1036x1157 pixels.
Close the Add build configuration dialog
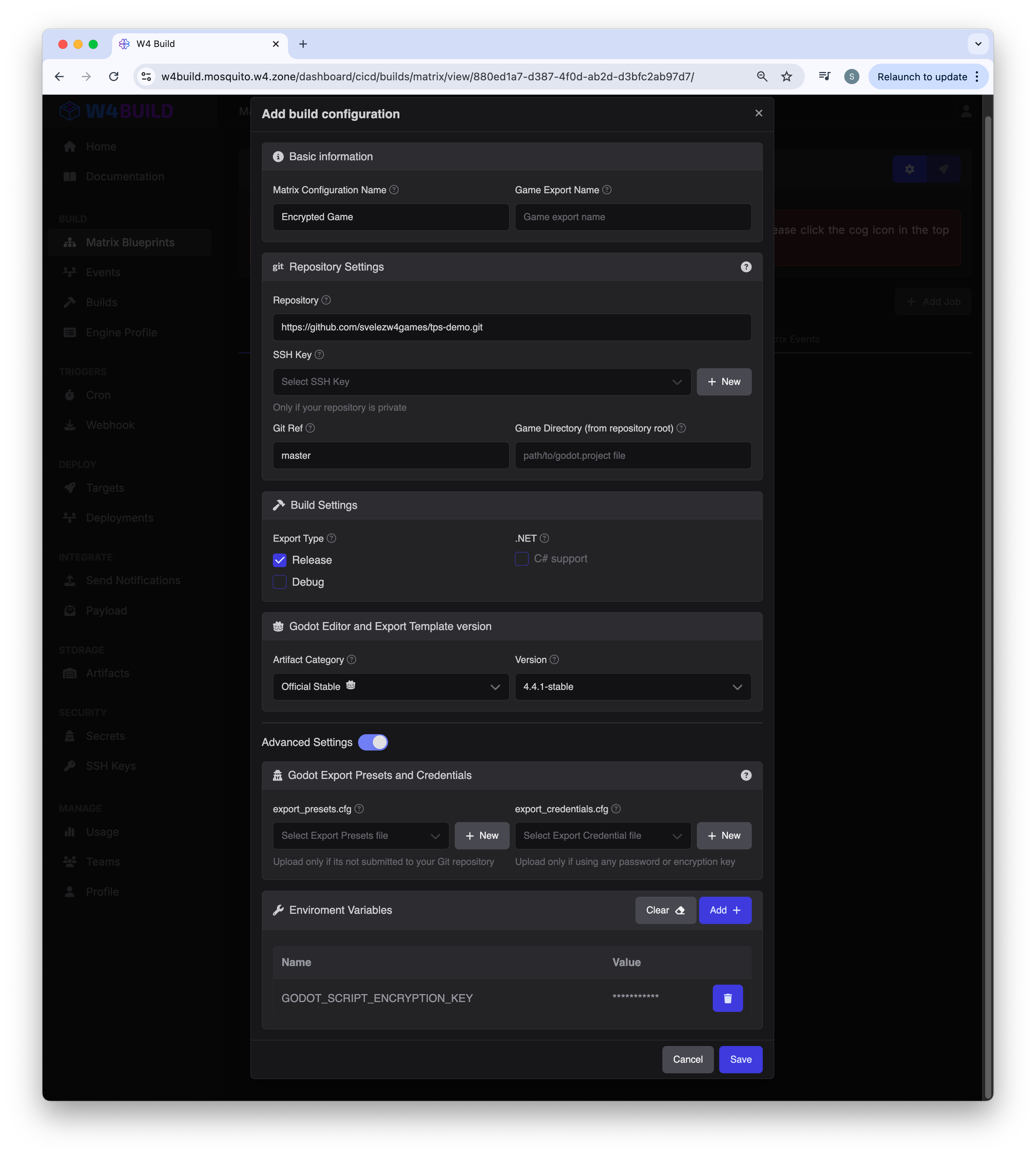point(759,113)
